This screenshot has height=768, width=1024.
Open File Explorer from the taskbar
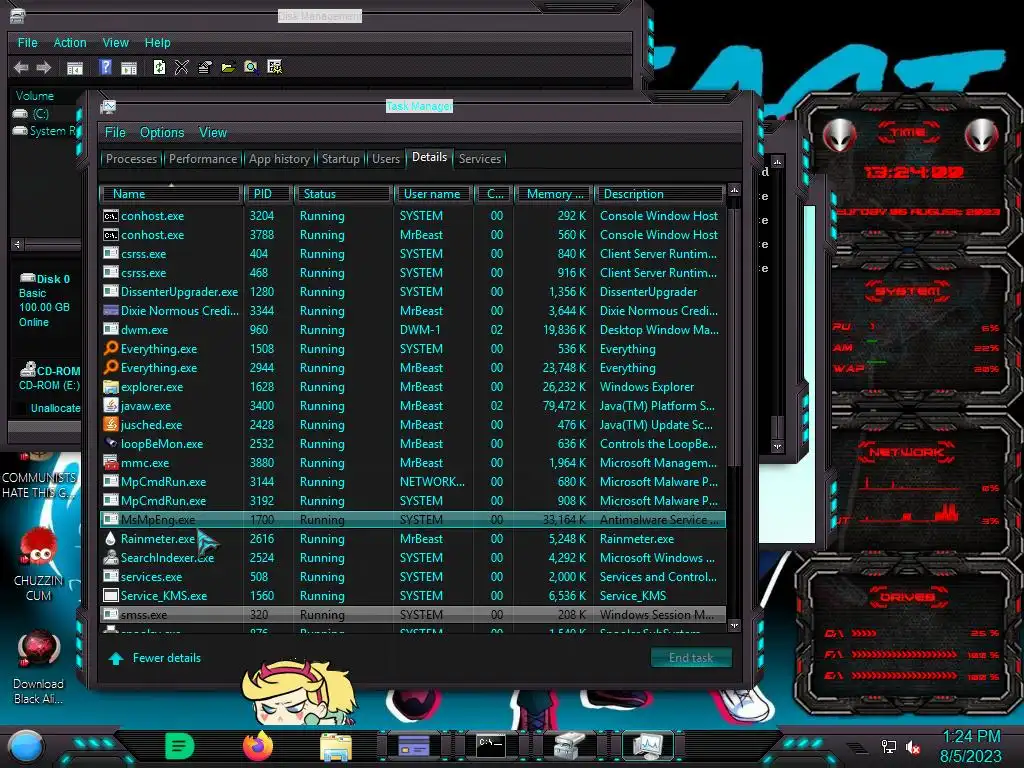(336, 746)
